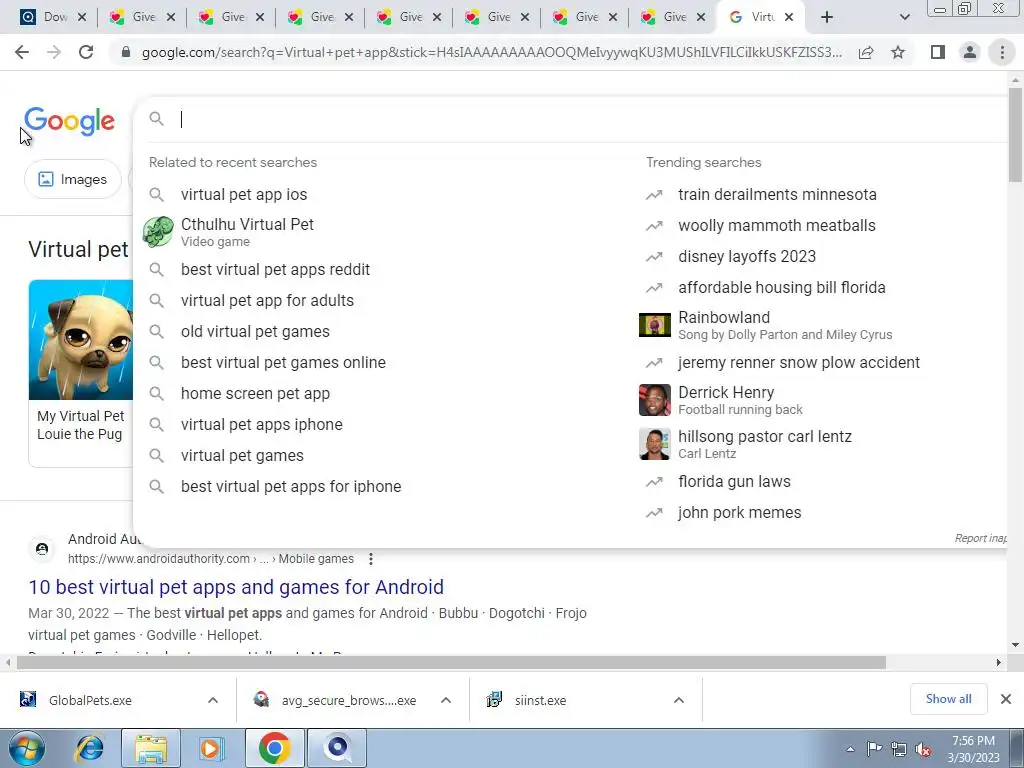Close the 'Dow' tab
Screen dimensions: 1024x768
pyautogui.click(x=82, y=17)
